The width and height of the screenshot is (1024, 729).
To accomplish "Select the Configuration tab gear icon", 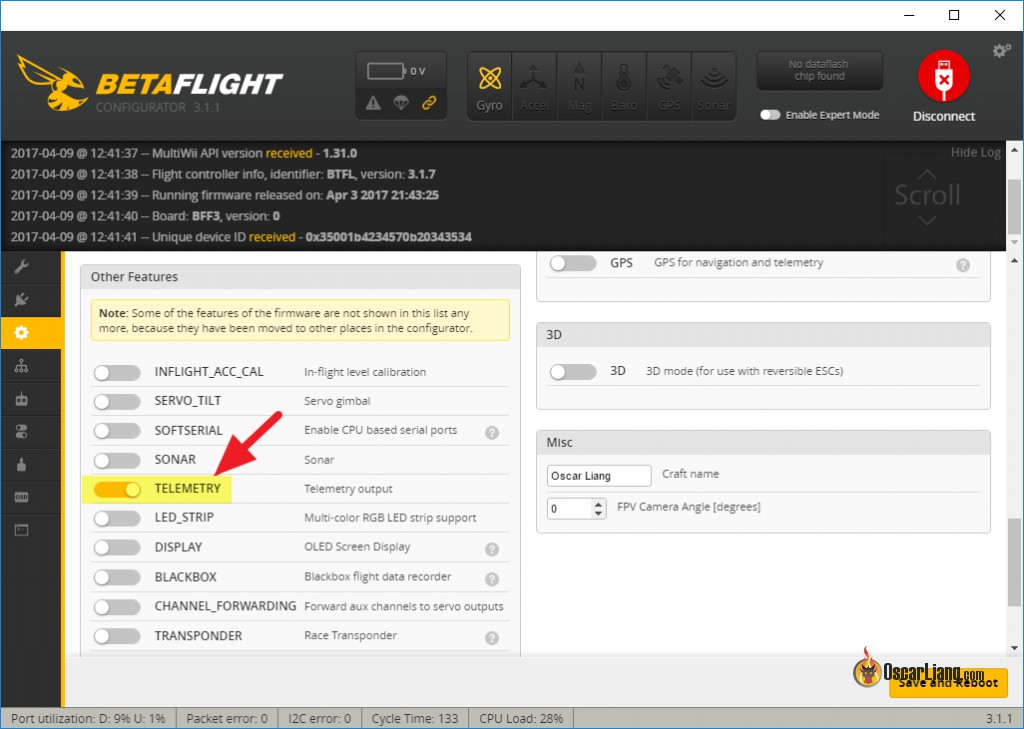I will (22, 332).
